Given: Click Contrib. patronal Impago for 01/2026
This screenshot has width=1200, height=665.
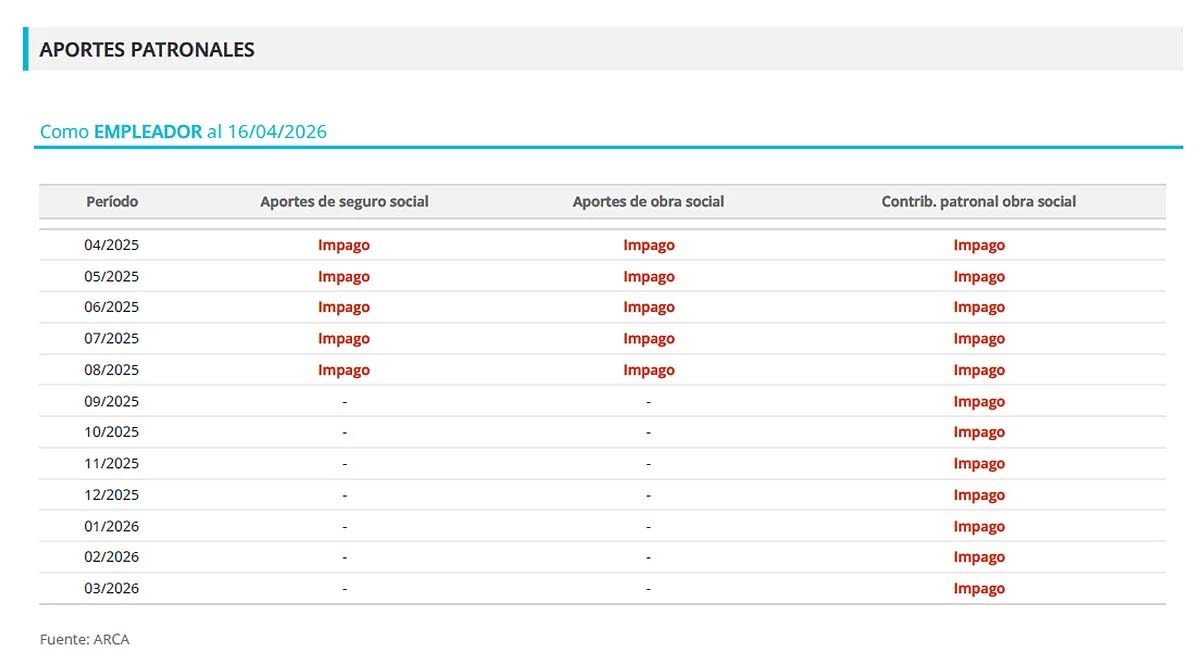Looking at the screenshot, I should pos(978,527).
